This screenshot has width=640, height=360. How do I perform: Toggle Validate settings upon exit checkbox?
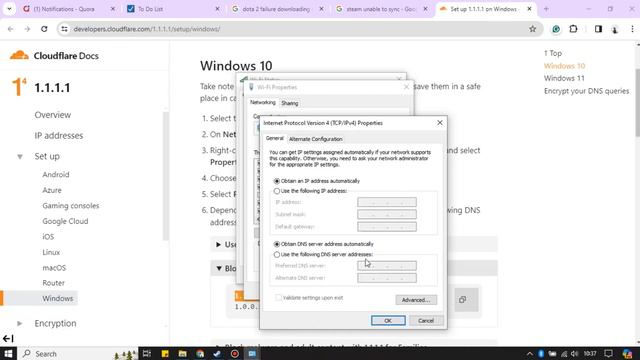pos(278,298)
